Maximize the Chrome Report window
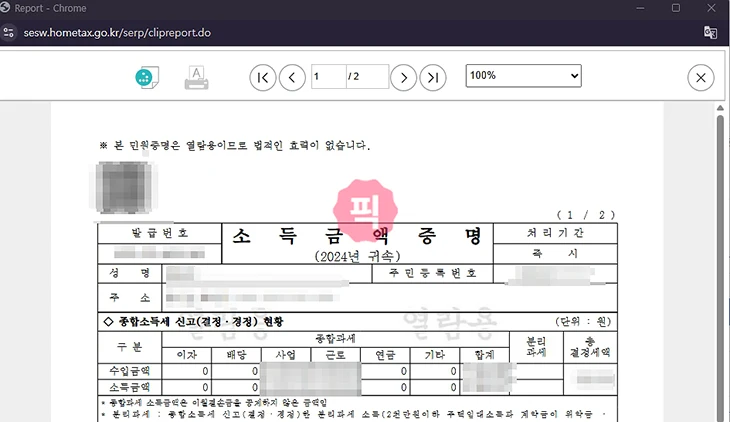730x422 pixels. pos(676,8)
